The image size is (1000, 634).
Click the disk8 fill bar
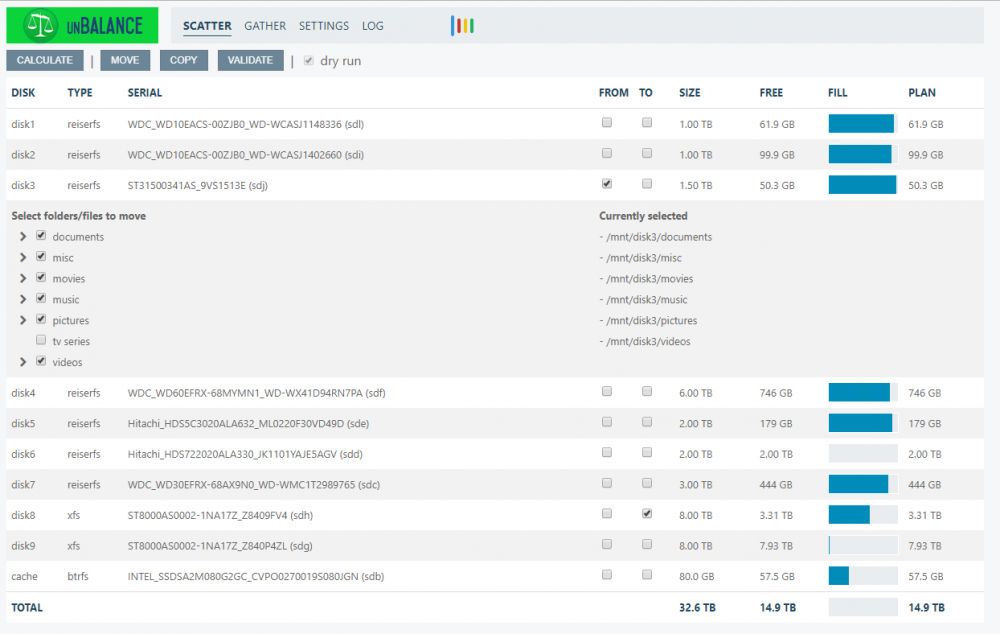tap(863, 515)
